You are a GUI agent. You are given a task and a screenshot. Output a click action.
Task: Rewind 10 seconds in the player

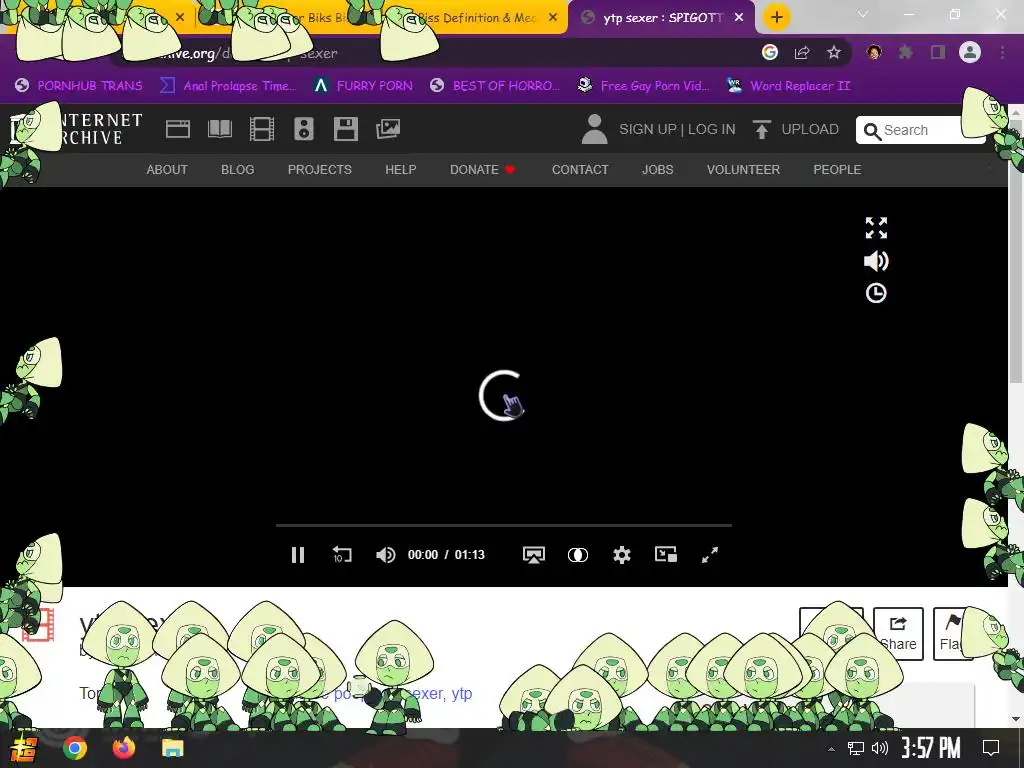coord(342,555)
